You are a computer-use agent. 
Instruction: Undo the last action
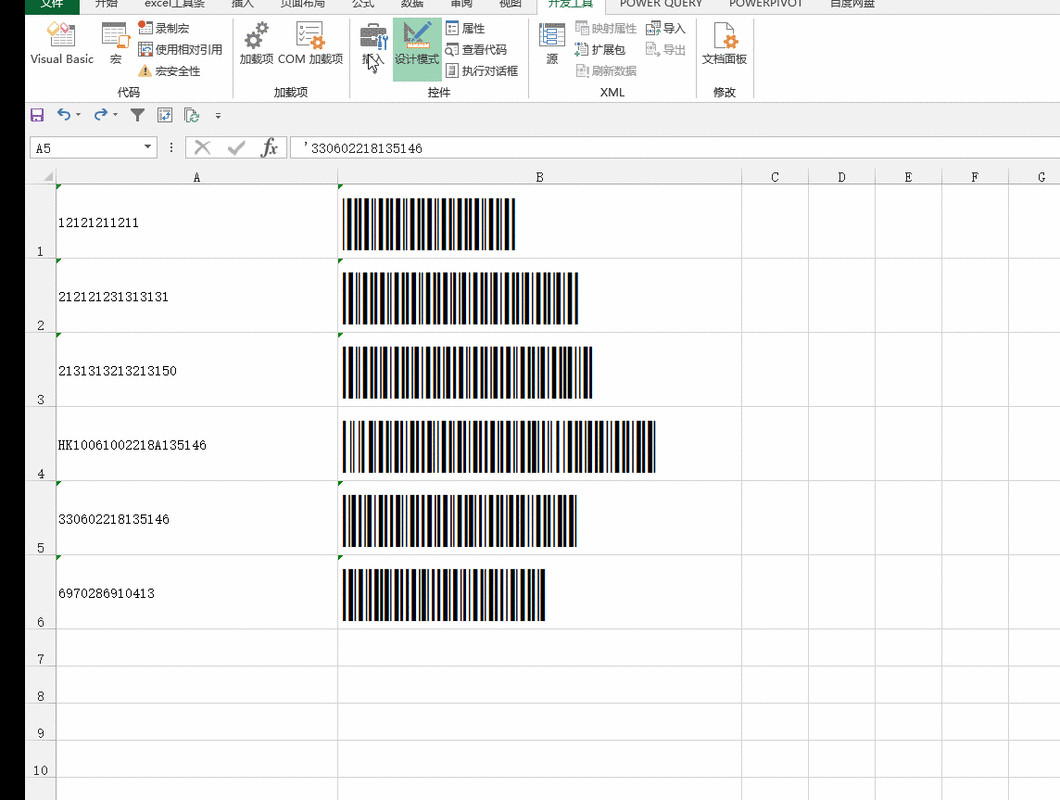point(64,115)
